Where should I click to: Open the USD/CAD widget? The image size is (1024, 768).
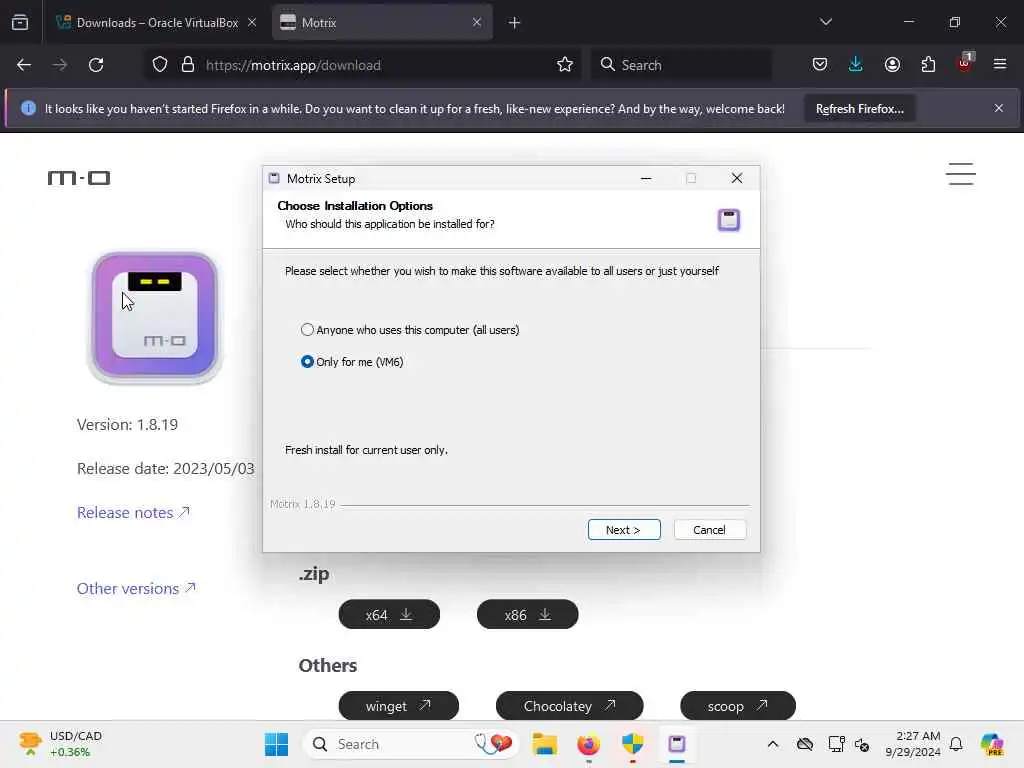61,744
